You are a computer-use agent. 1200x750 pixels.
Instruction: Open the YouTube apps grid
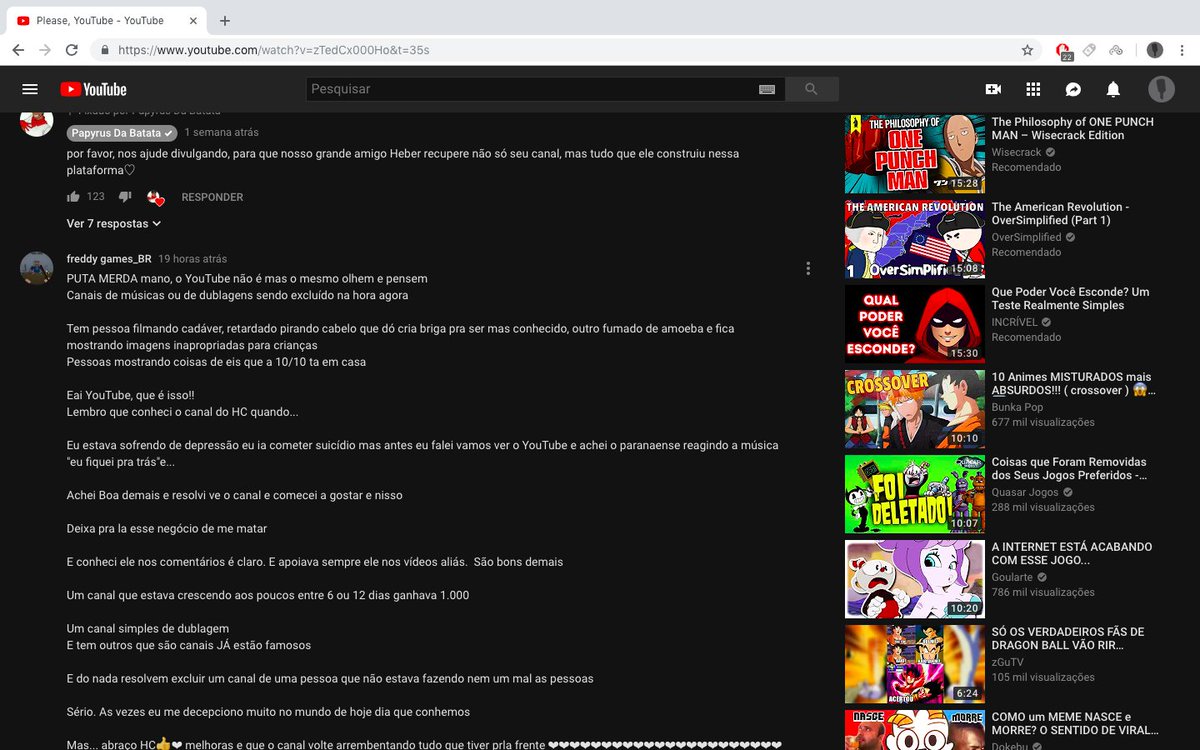1033,89
